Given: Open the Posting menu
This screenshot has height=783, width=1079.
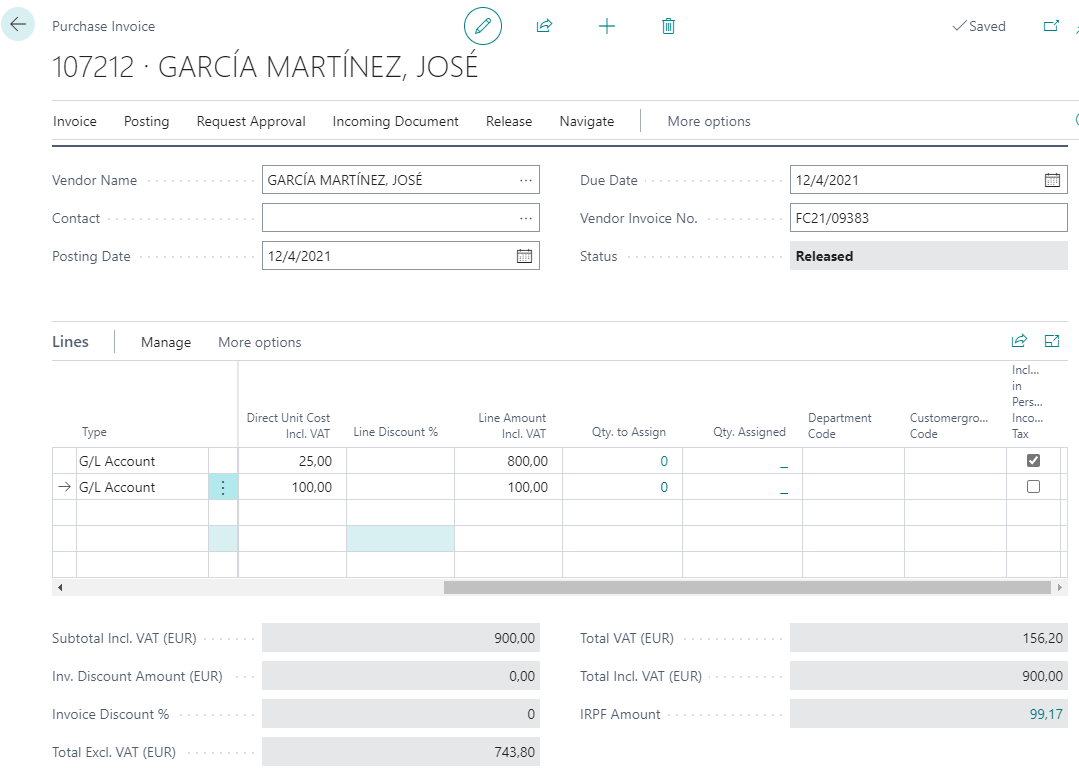Looking at the screenshot, I should (147, 121).
